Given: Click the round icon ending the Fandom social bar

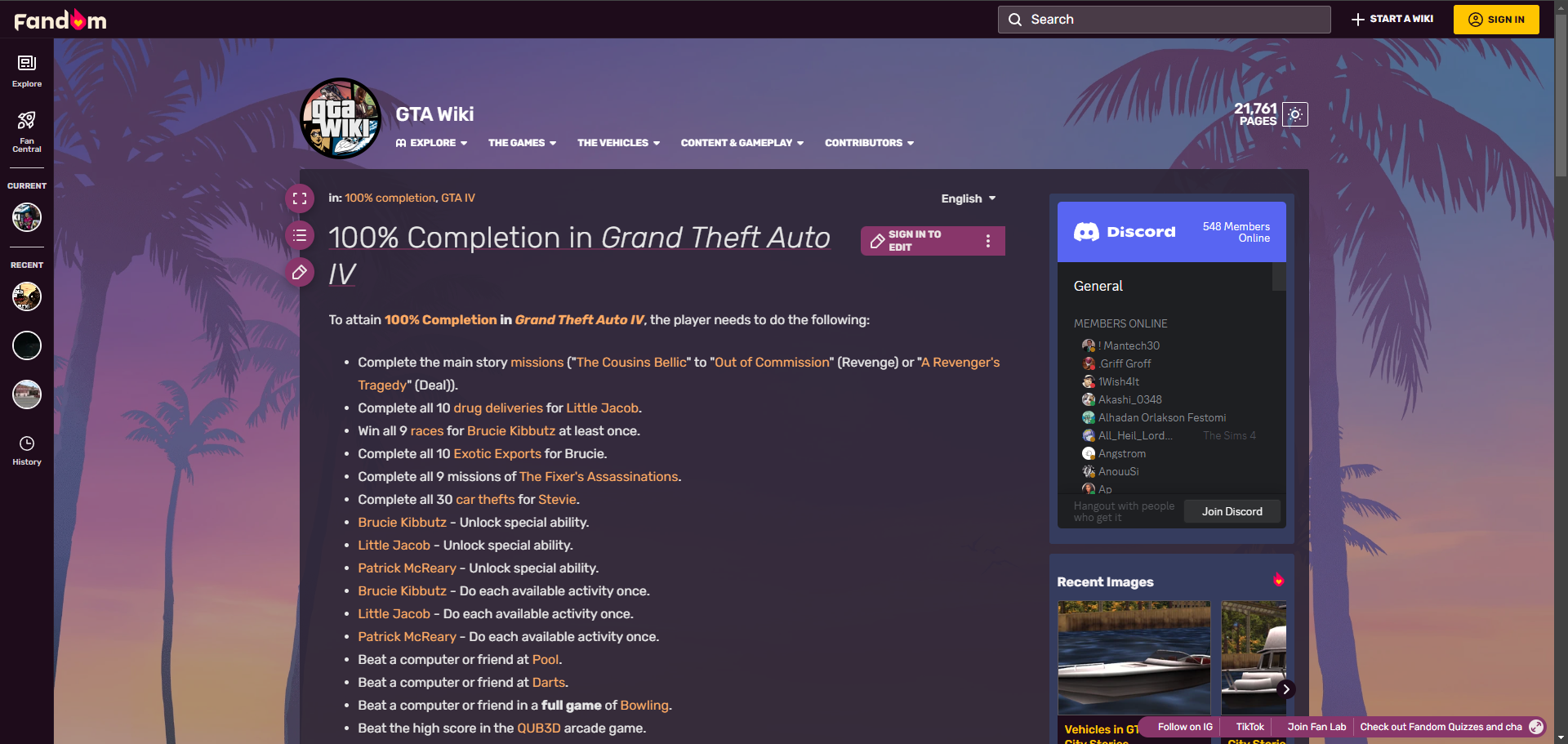Looking at the screenshot, I should [x=1536, y=727].
